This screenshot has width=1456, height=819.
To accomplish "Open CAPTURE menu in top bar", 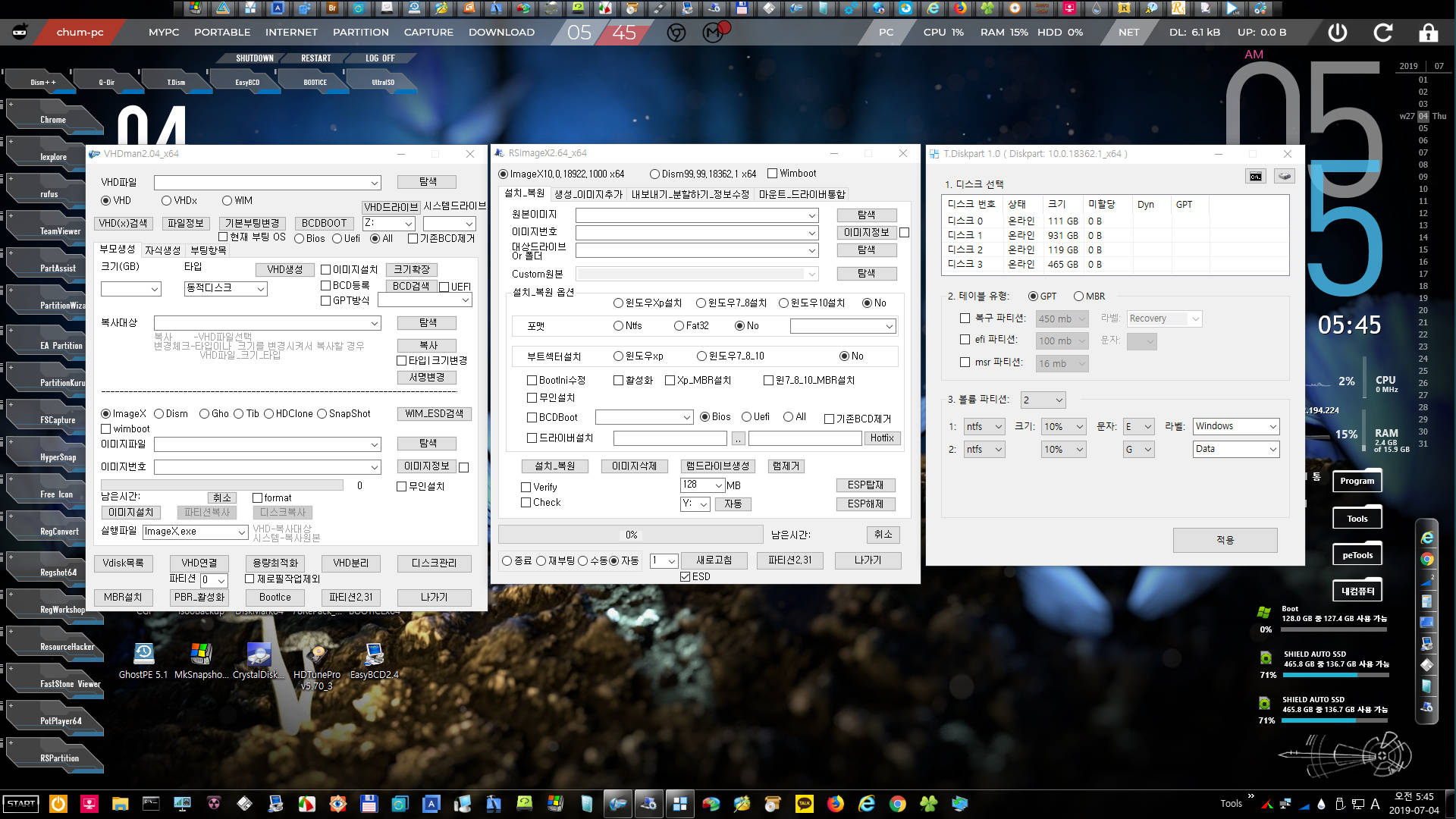I will 428,33.
